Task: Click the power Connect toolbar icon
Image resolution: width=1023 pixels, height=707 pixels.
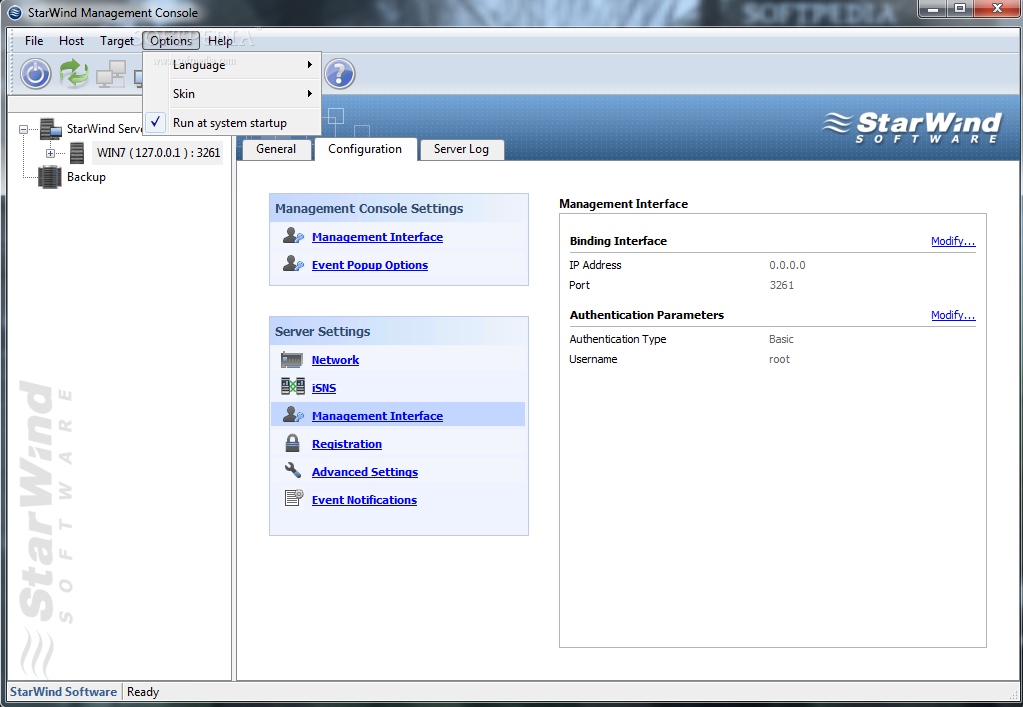Action: pyautogui.click(x=36, y=74)
